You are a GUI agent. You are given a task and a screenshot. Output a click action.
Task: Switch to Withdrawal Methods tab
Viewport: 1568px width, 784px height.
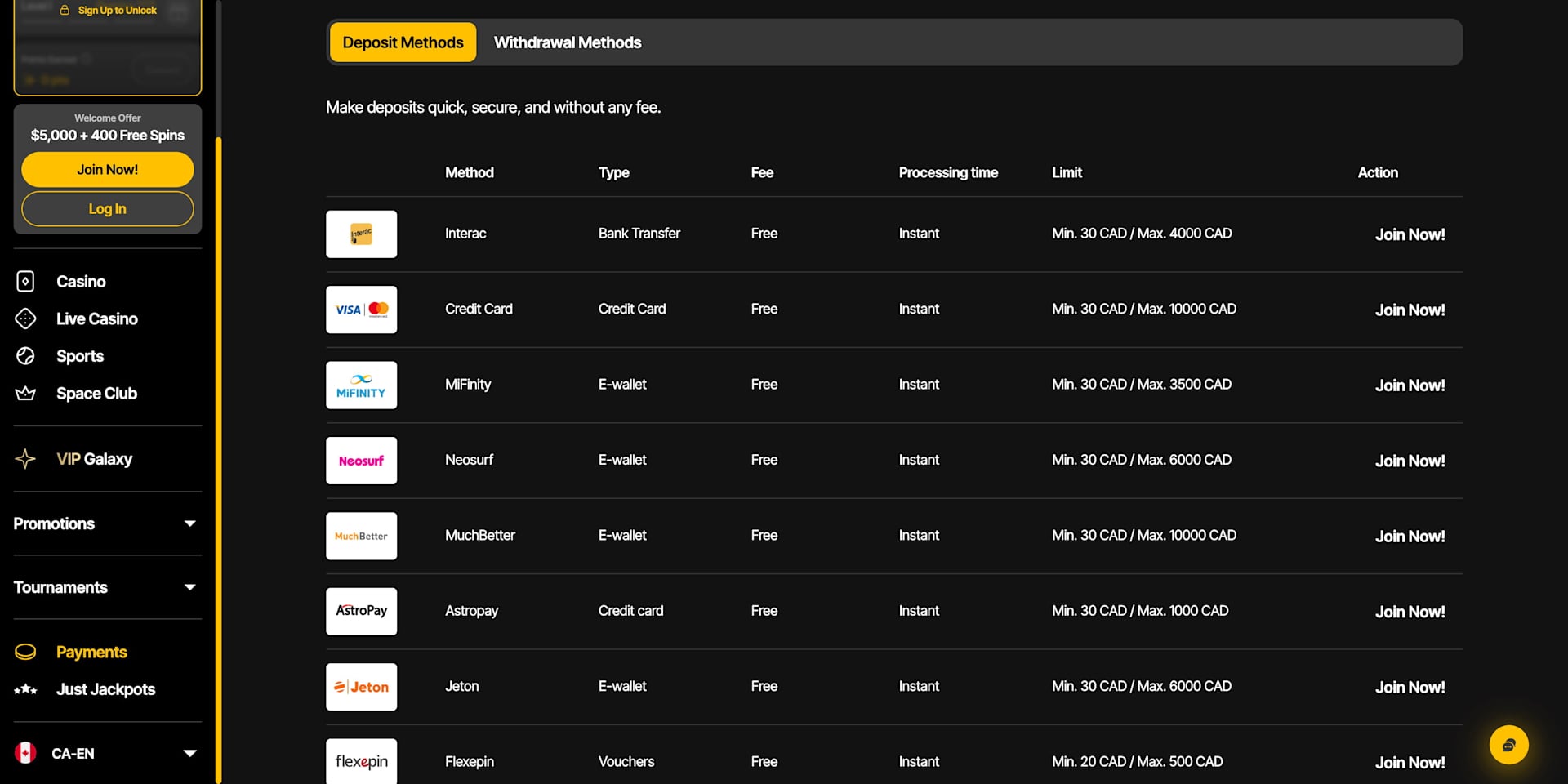568,42
